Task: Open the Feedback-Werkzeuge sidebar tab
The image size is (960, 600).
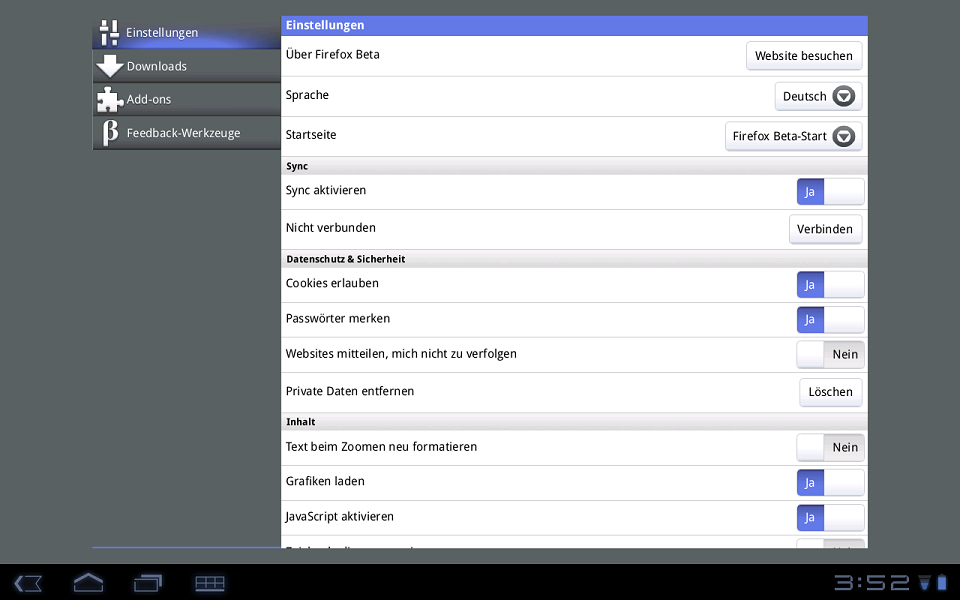Action: (x=186, y=133)
